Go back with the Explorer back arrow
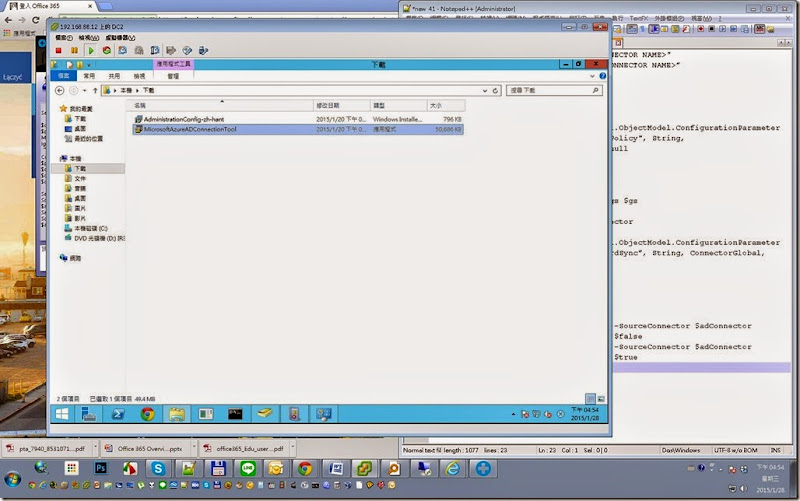Viewport: 800px width, 501px height. click(60, 90)
